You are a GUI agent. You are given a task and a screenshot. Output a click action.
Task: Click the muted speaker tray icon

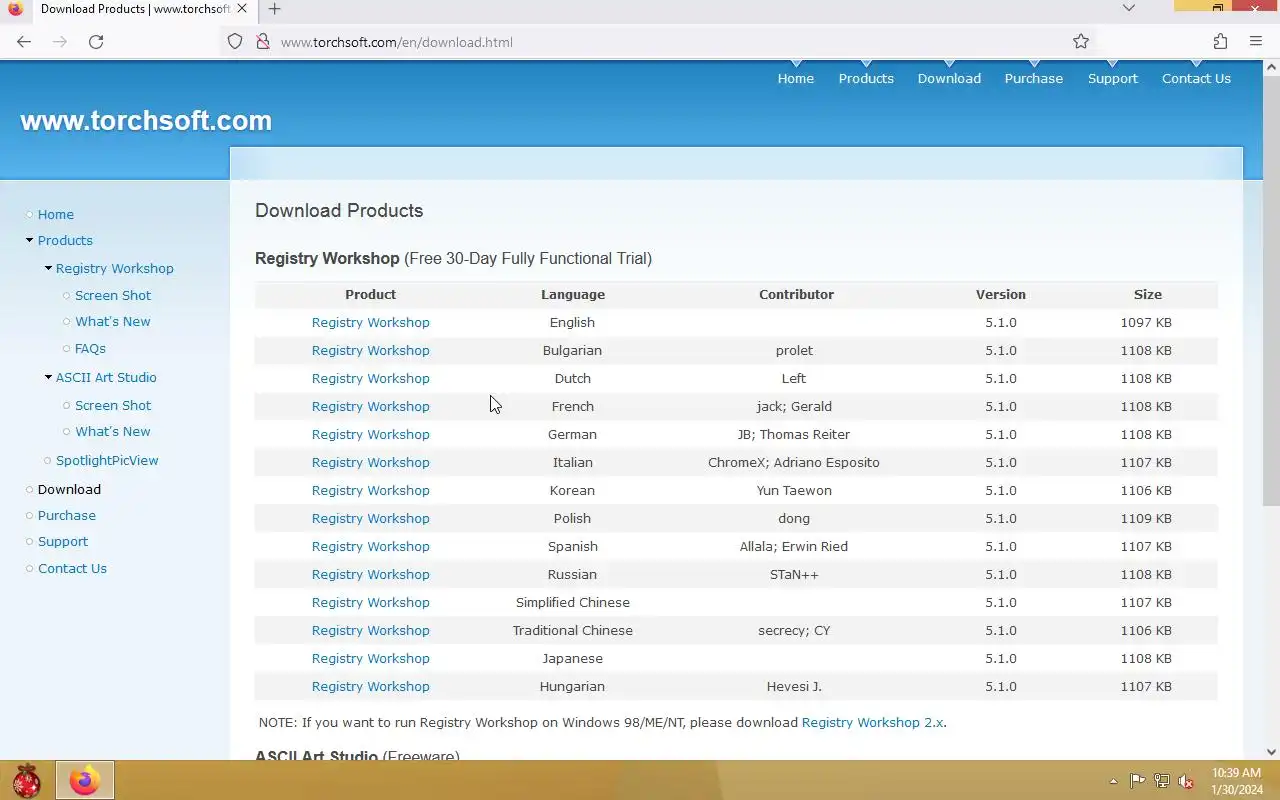[x=1186, y=781]
